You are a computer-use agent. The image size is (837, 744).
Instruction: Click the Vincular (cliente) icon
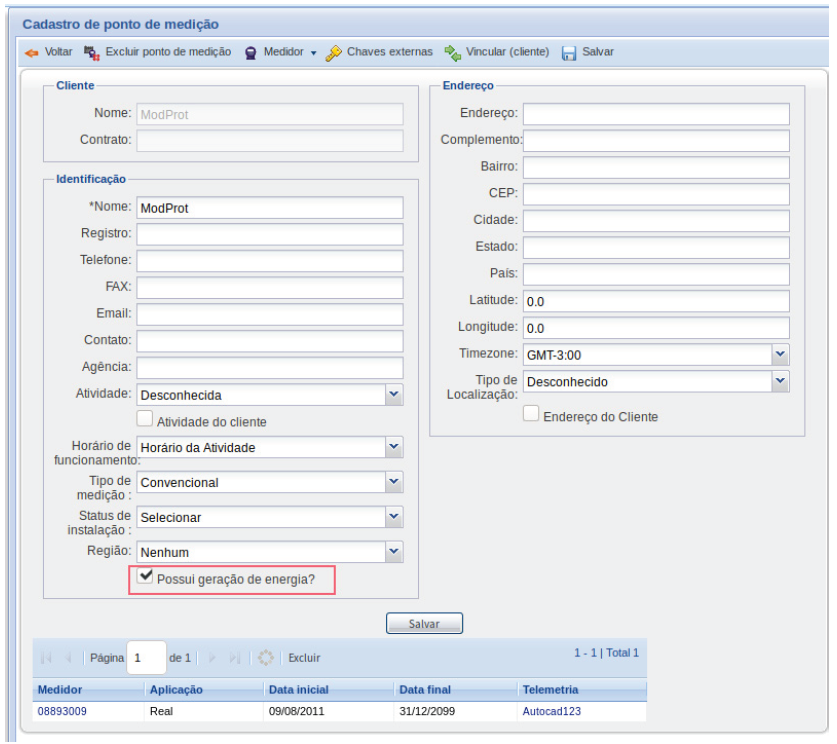[x=453, y=52]
